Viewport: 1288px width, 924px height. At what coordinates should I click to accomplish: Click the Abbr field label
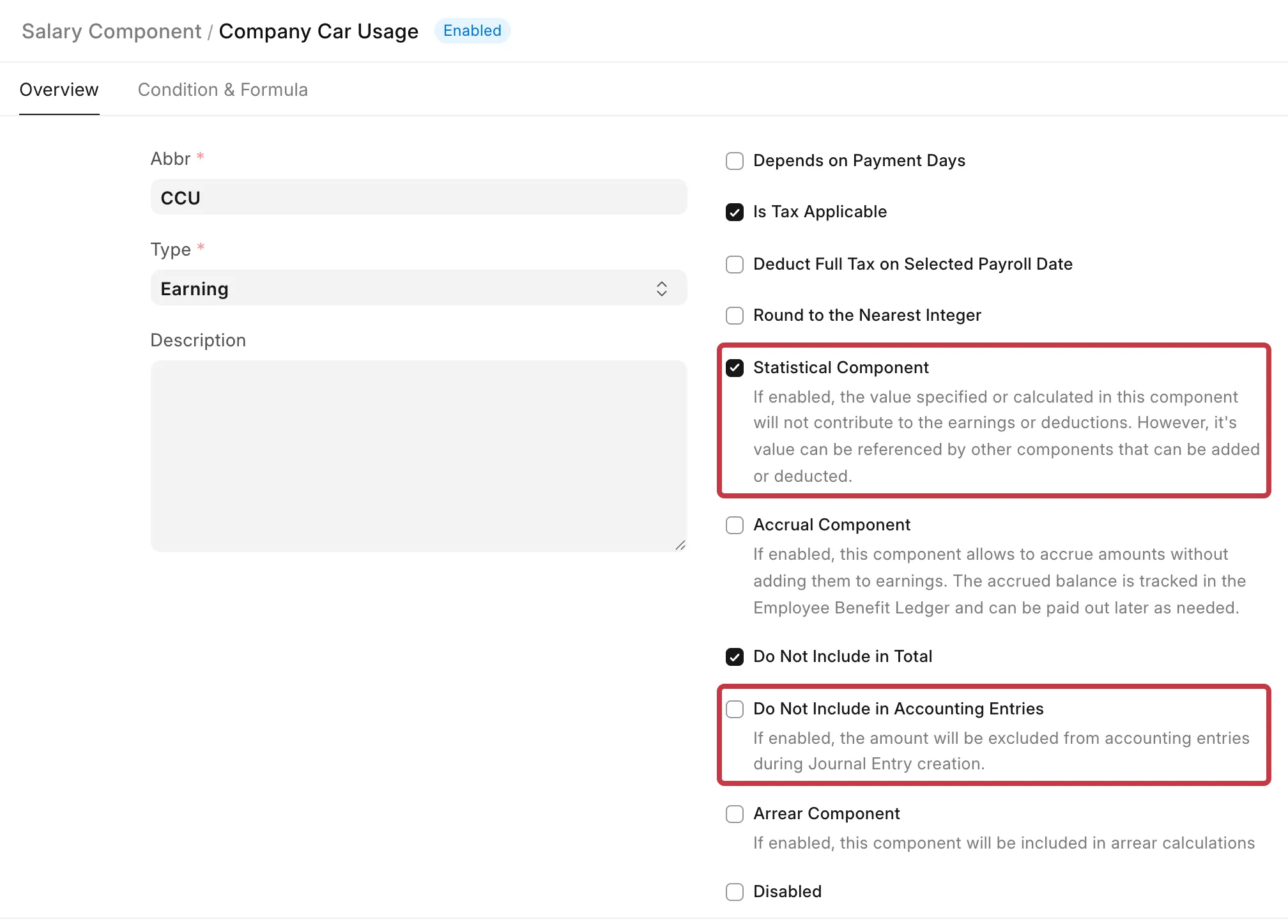tap(171, 158)
